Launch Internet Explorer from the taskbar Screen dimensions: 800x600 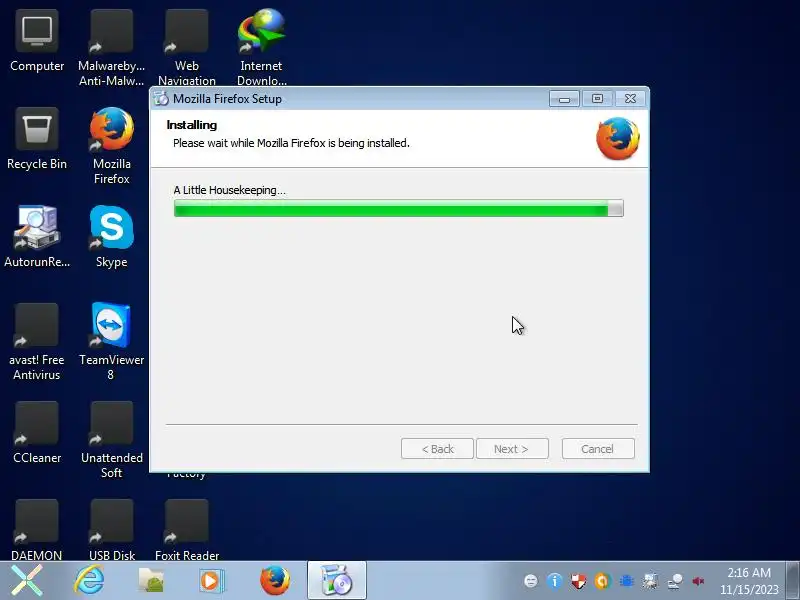tap(89, 581)
